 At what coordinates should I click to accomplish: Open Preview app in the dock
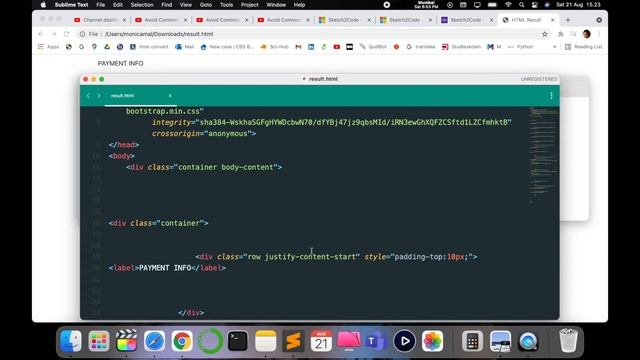(500, 341)
